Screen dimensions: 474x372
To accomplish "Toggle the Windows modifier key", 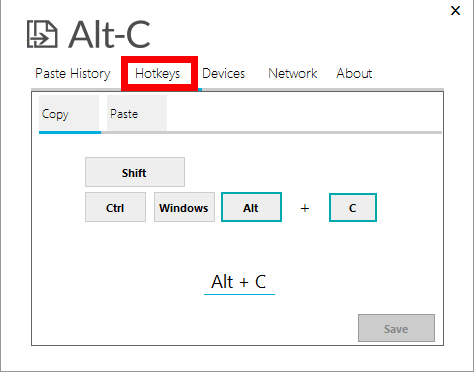I will (x=184, y=207).
